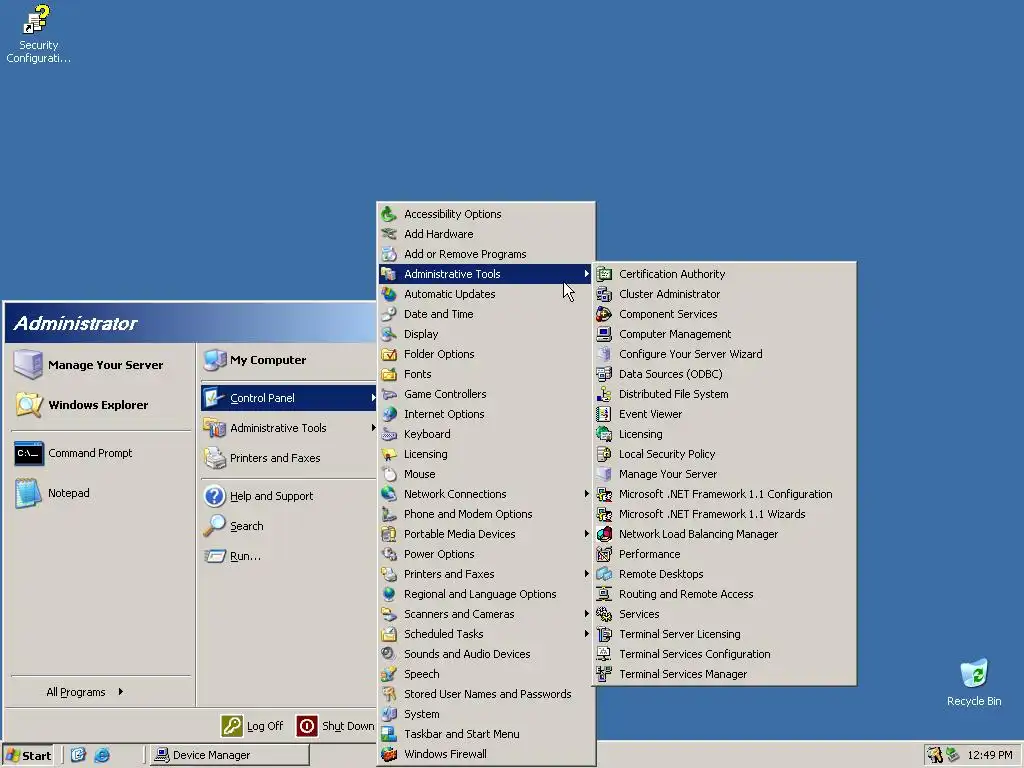Open the Distributed File System icon
Image resolution: width=1024 pixels, height=768 pixels.
point(604,394)
